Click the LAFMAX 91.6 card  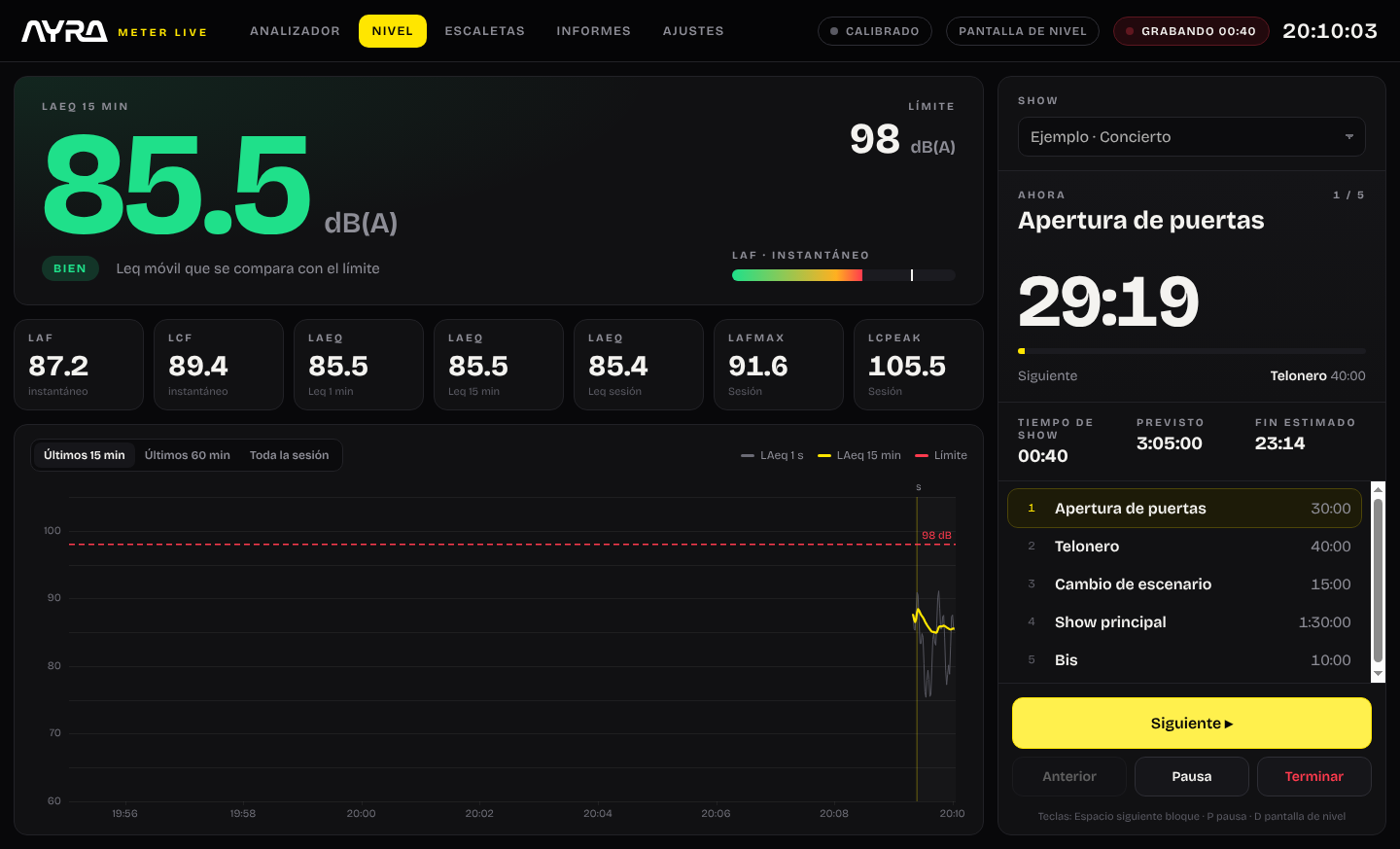pyautogui.click(x=779, y=365)
